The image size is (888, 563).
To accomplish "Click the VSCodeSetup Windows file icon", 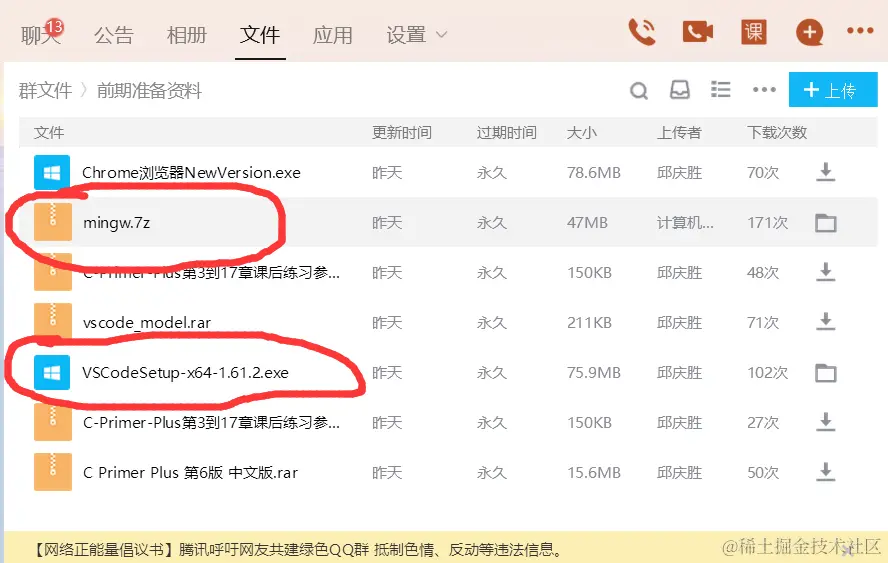I will point(52,373).
